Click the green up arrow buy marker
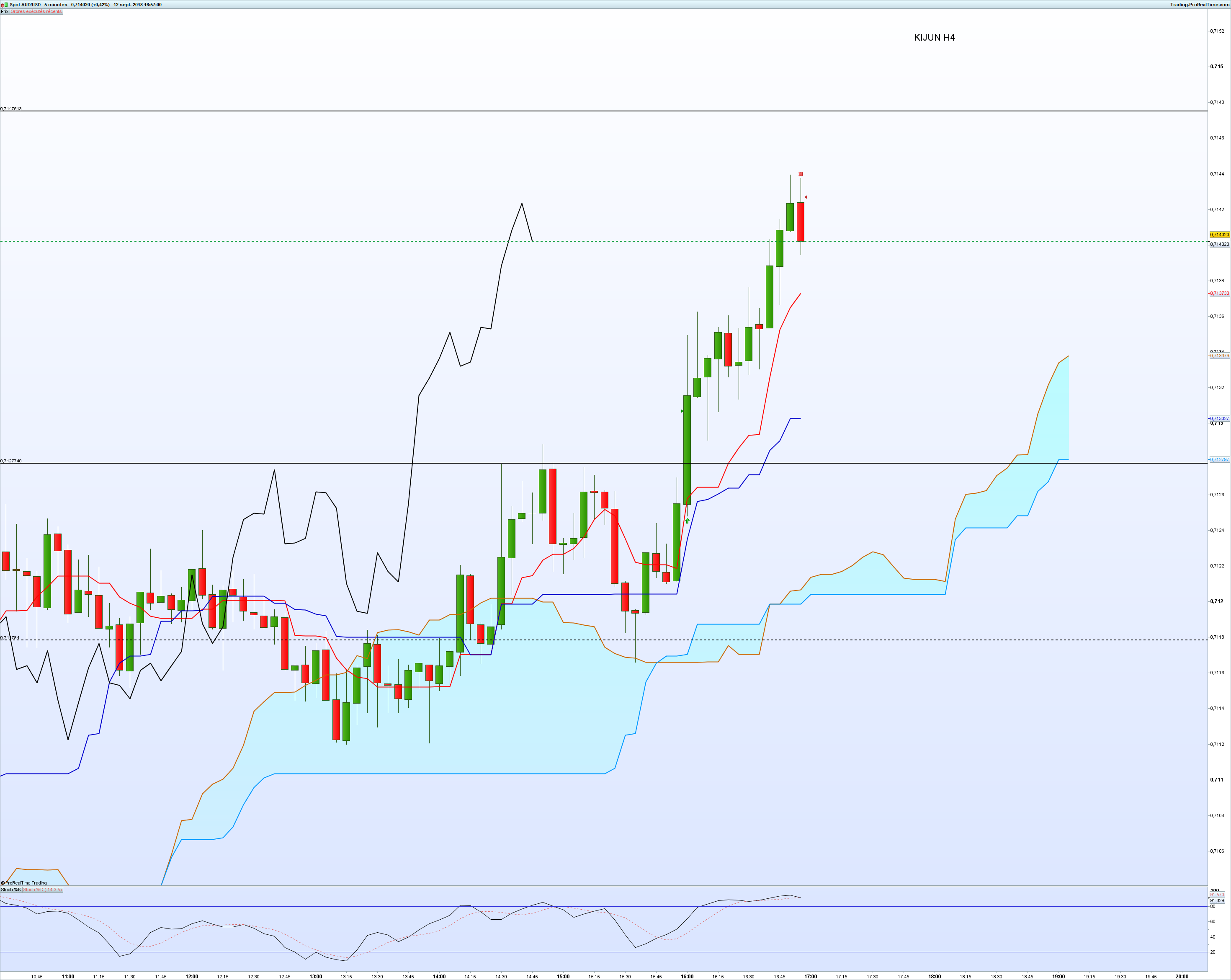 tap(687, 521)
